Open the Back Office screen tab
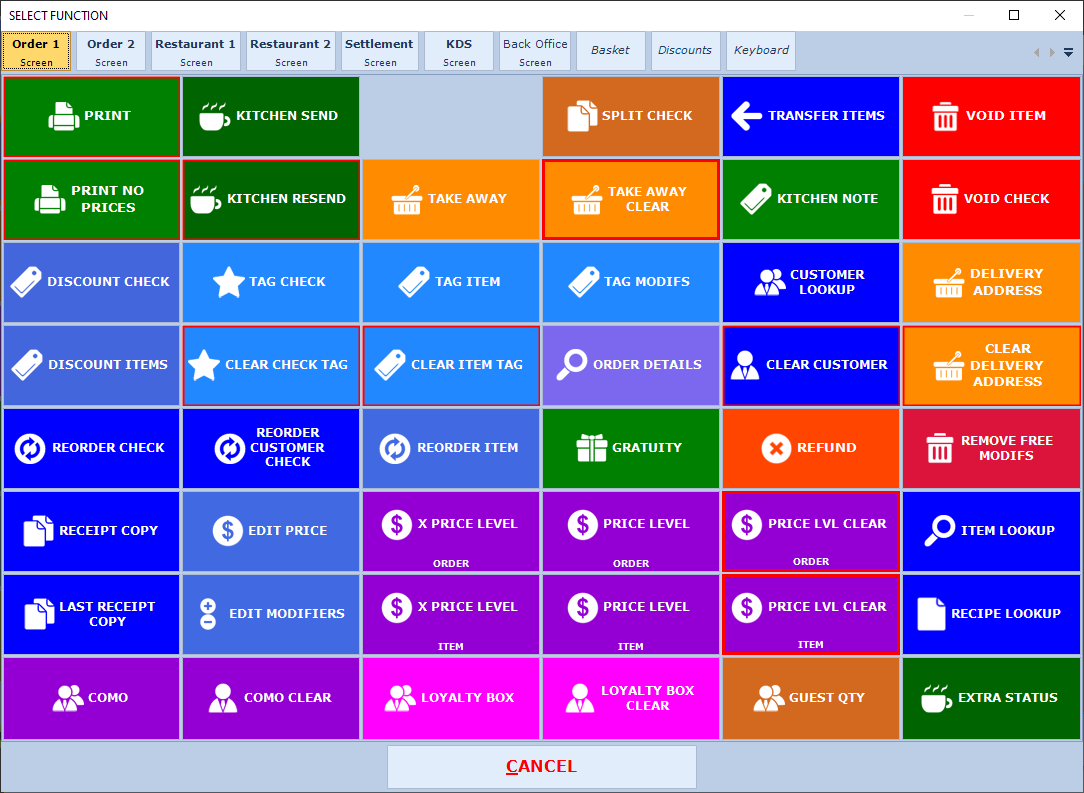 (x=535, y=51)
